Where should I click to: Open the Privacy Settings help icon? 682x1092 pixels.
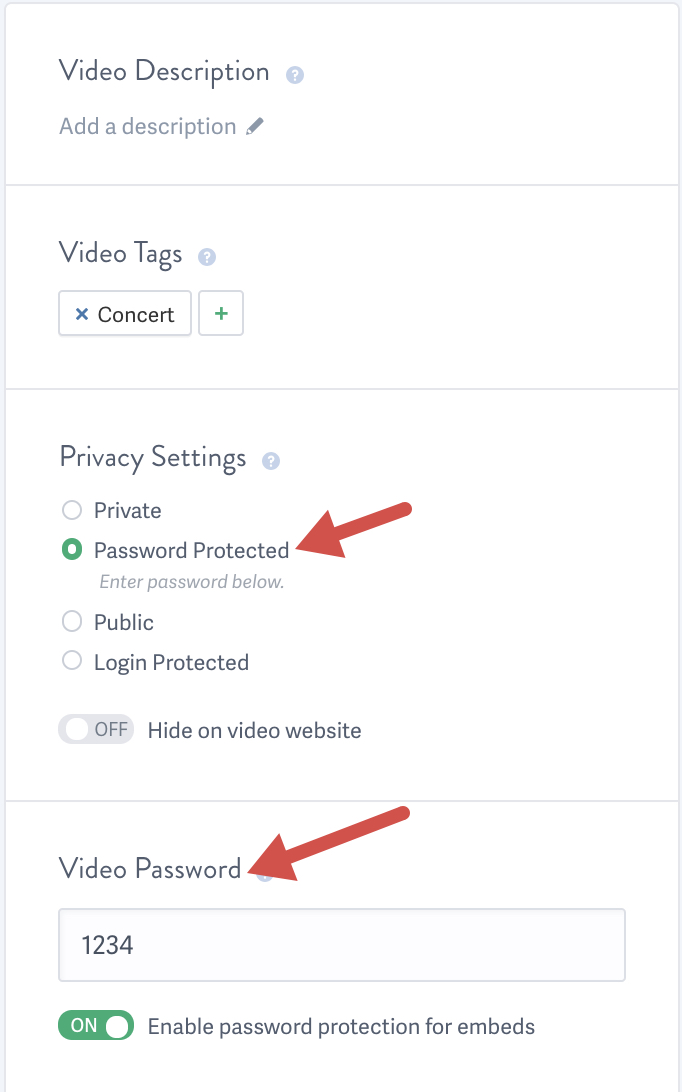[x=271, y=460]
